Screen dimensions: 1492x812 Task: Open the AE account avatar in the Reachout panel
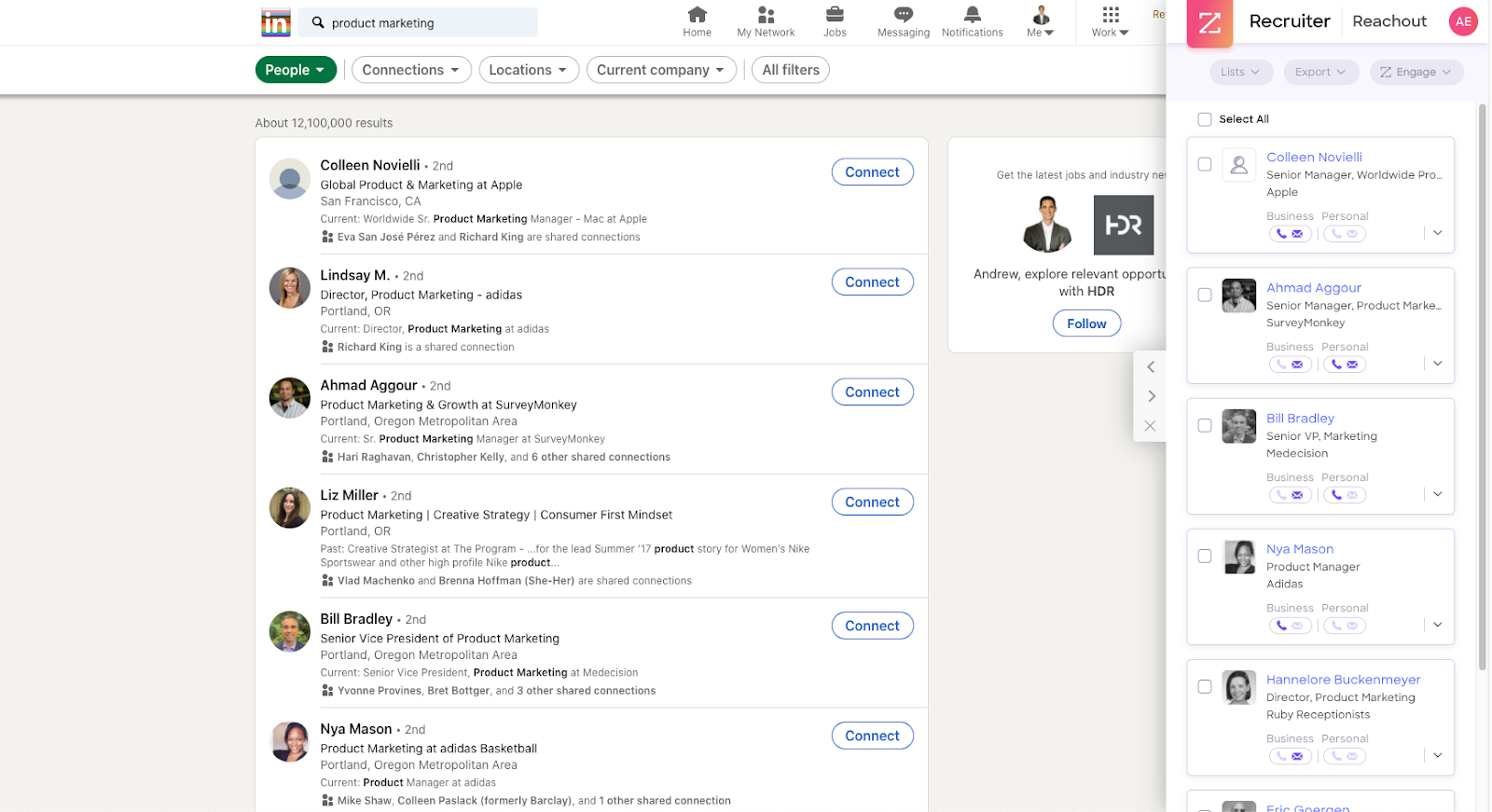point(1463,21)
